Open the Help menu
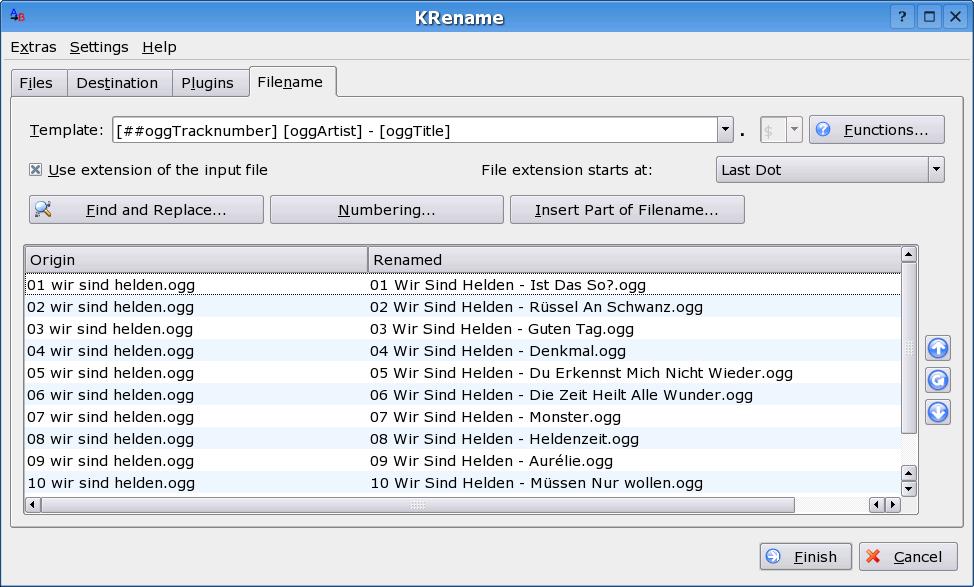 [x=159, y=47]
